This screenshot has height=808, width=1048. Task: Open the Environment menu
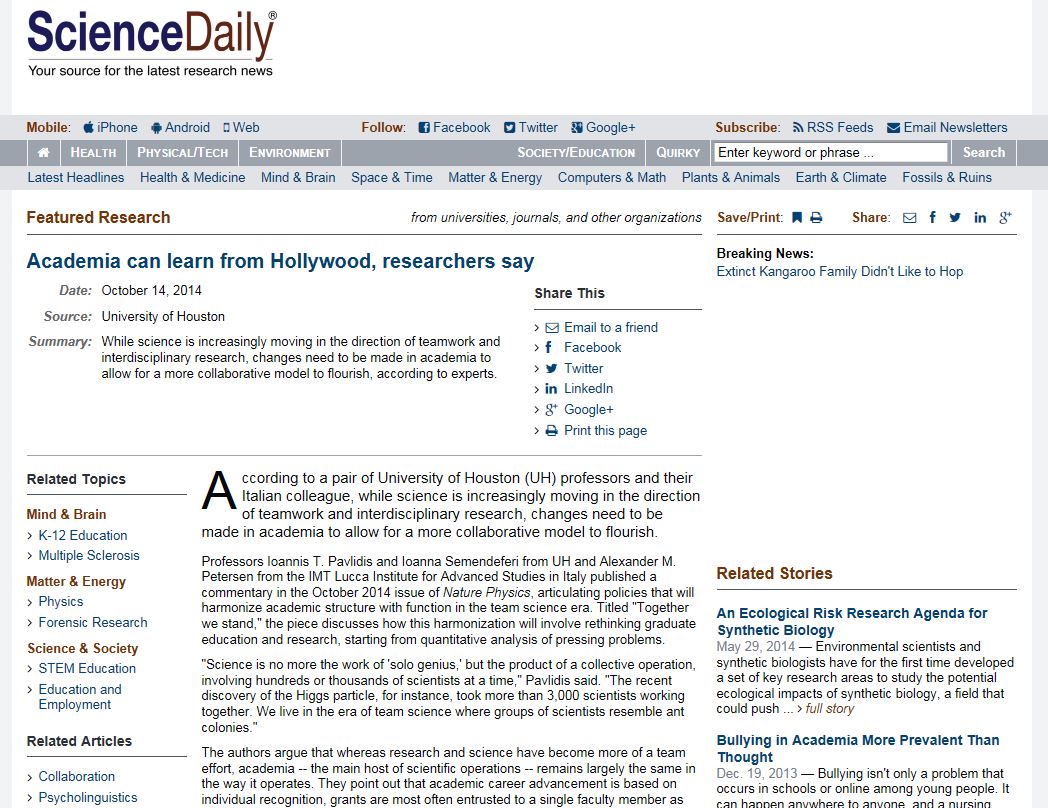click(290, 152)
